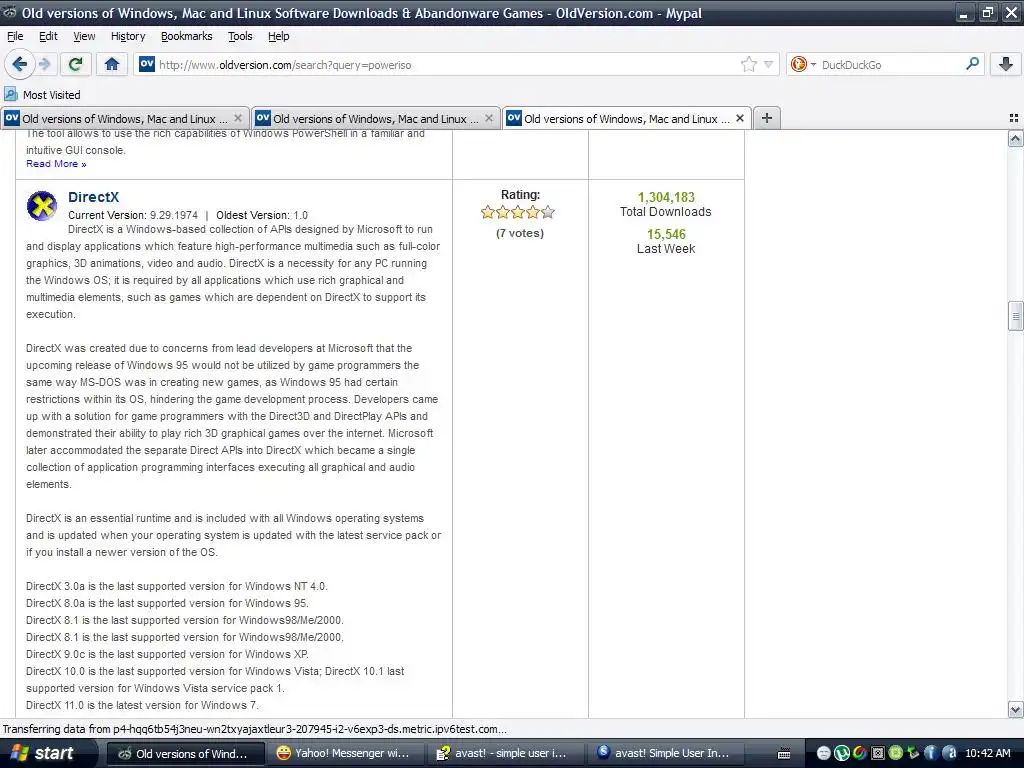Switch to Old versions of Wind... taskbar button

pos(185,754)
